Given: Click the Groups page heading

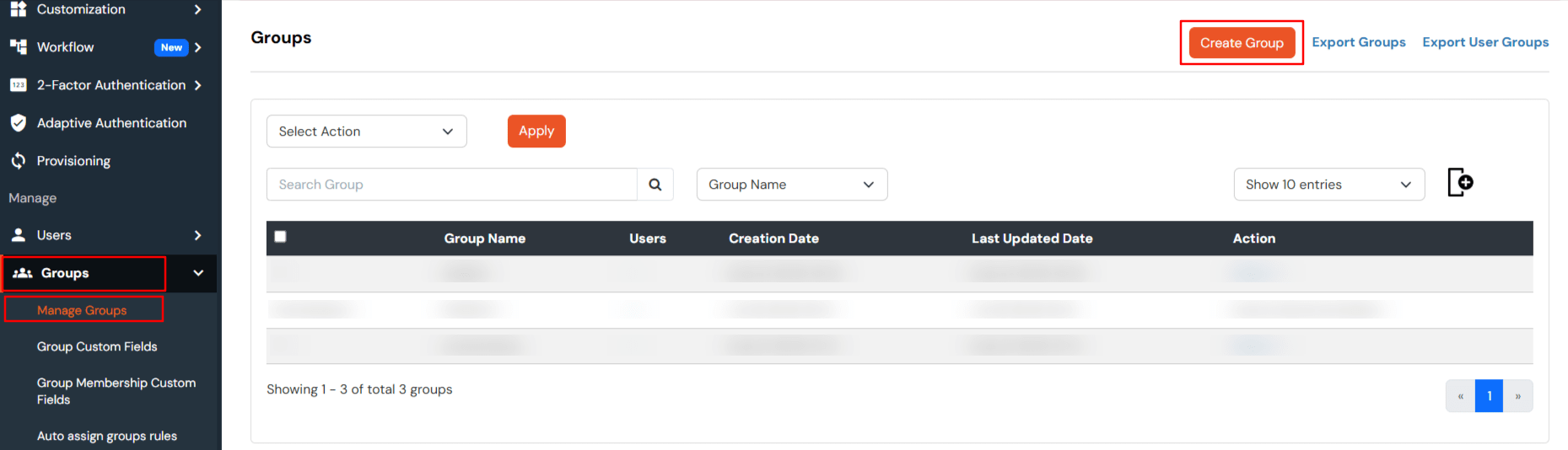Looking at the screenshot, I should pos(281,38).
